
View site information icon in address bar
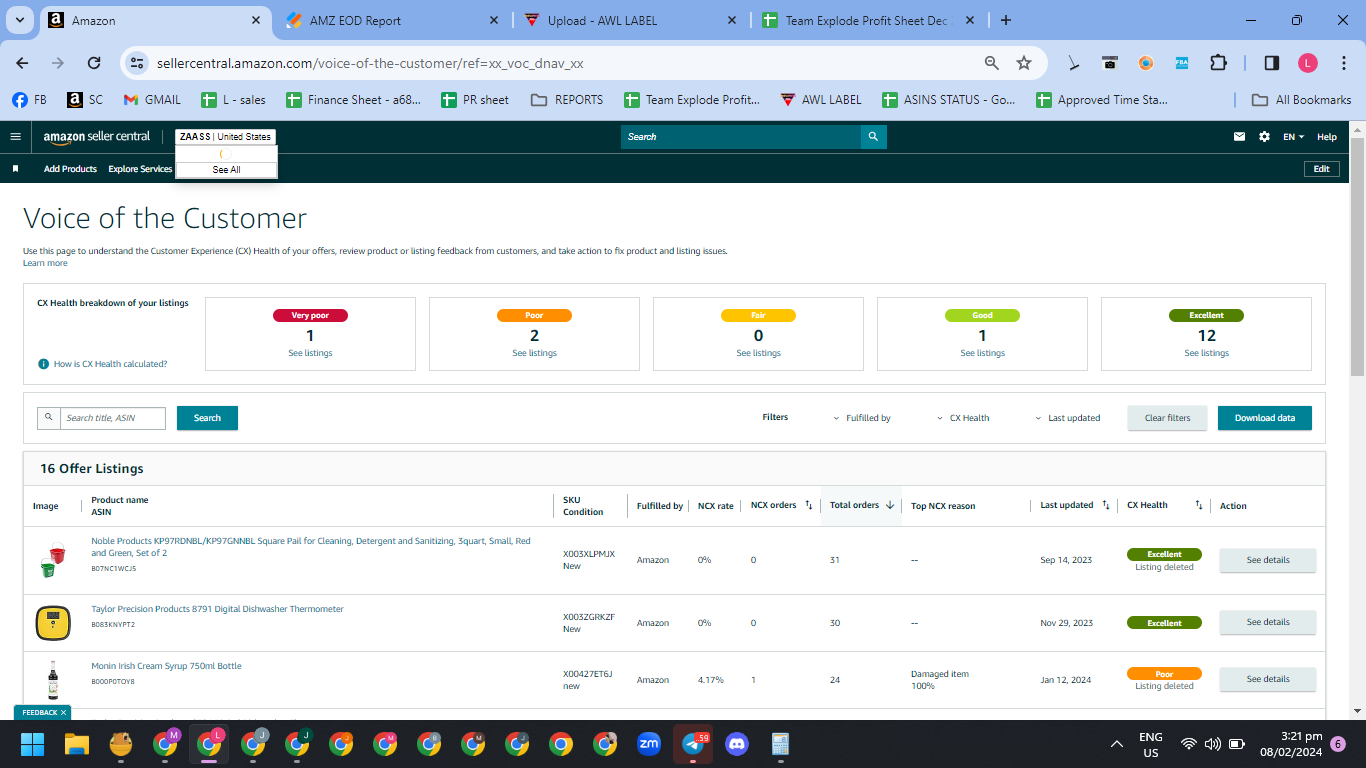(137, 63)
